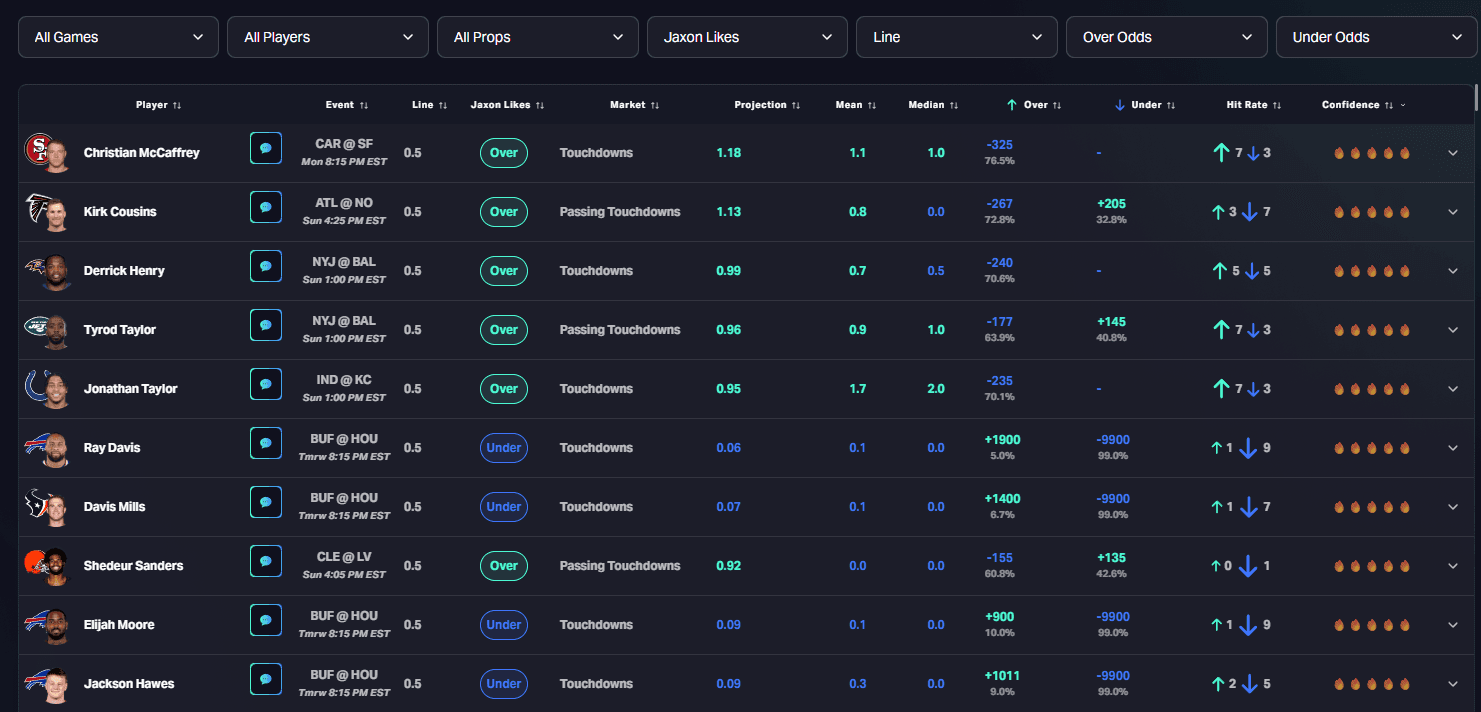Screen dimensions: 1481x712
Task: Click Over pill for Shedeur Sanders
Action: [504, 566]
